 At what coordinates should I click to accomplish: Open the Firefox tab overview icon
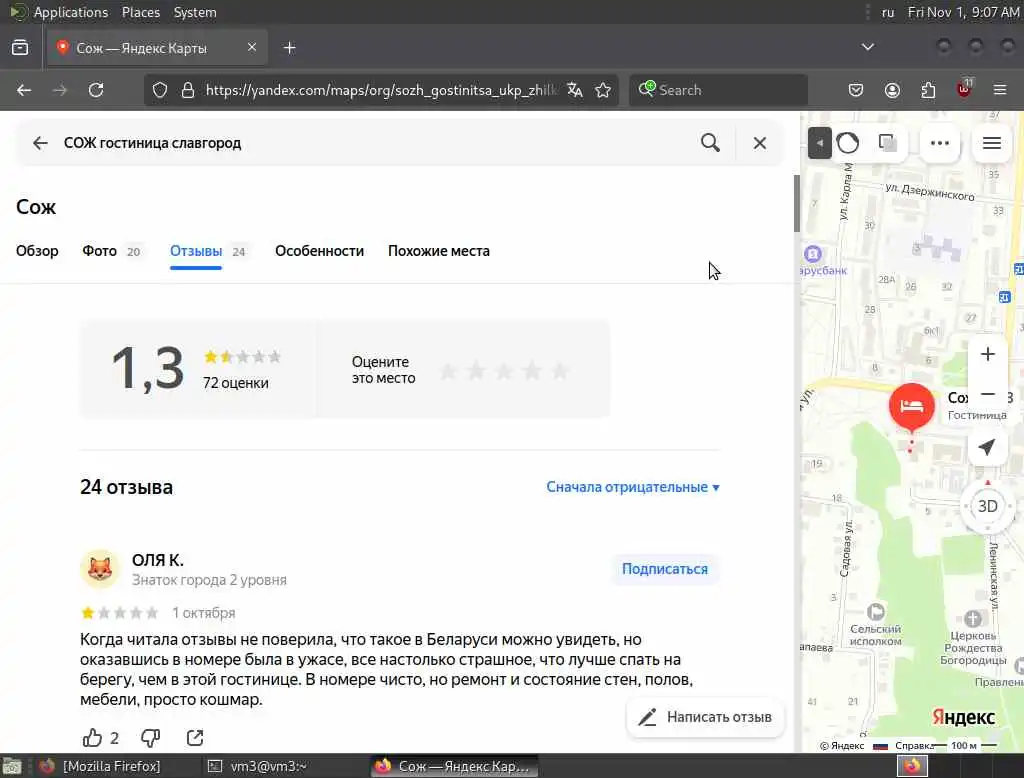[20, 48]
